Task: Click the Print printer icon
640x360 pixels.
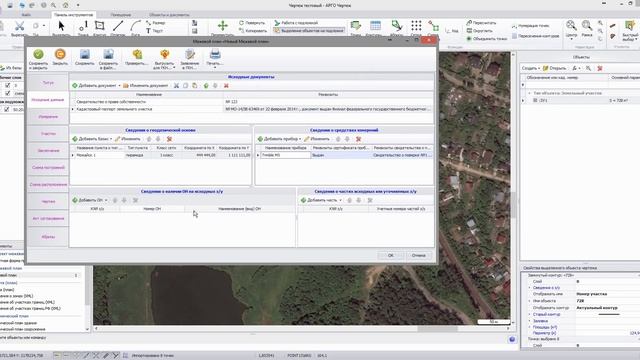Action: [215, 54]
